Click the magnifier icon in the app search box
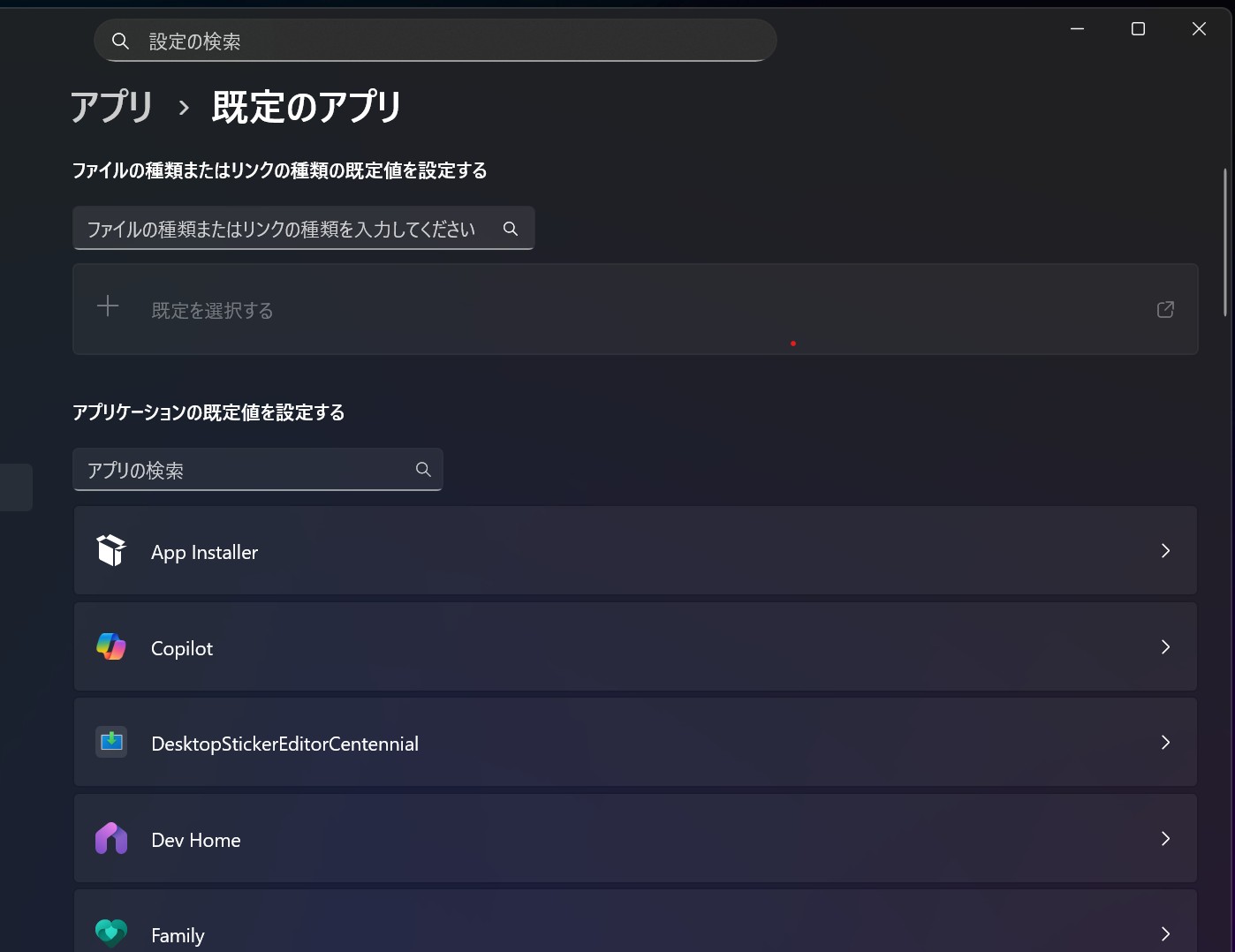1235x952 pixels. 422,469
